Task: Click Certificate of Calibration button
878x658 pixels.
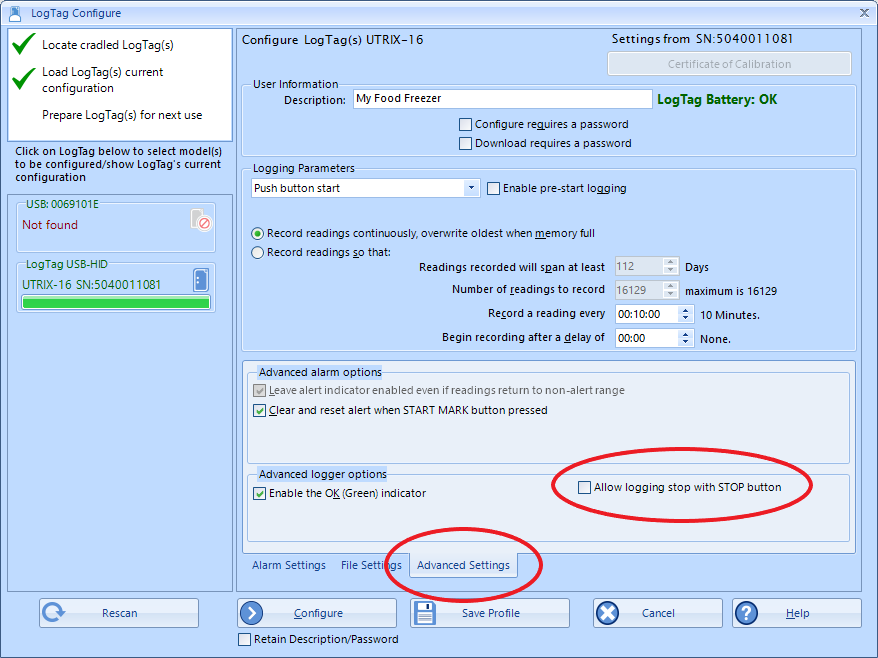Action: (729, 64)
